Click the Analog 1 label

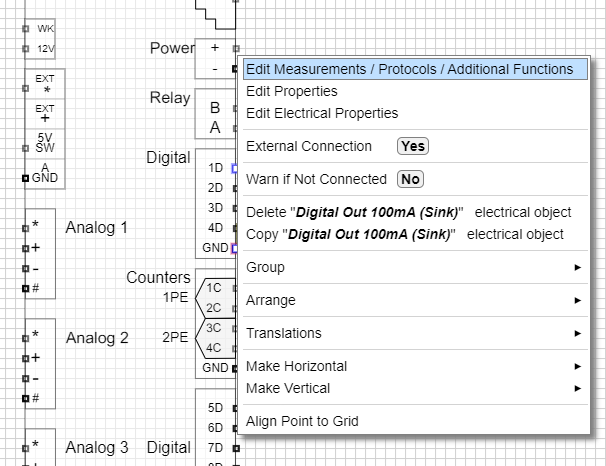pos(97,228)
